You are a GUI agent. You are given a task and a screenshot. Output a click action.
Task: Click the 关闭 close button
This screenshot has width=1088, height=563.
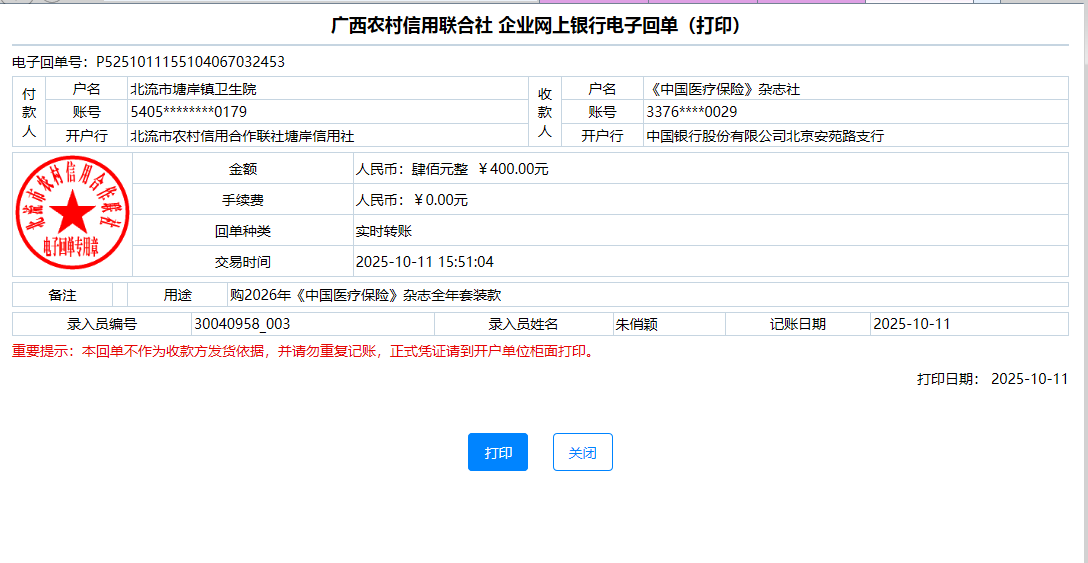coord(582,452)
